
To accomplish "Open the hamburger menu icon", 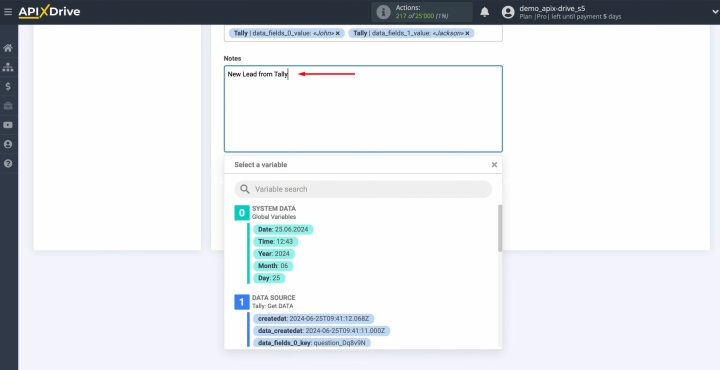I will [8, 12].
